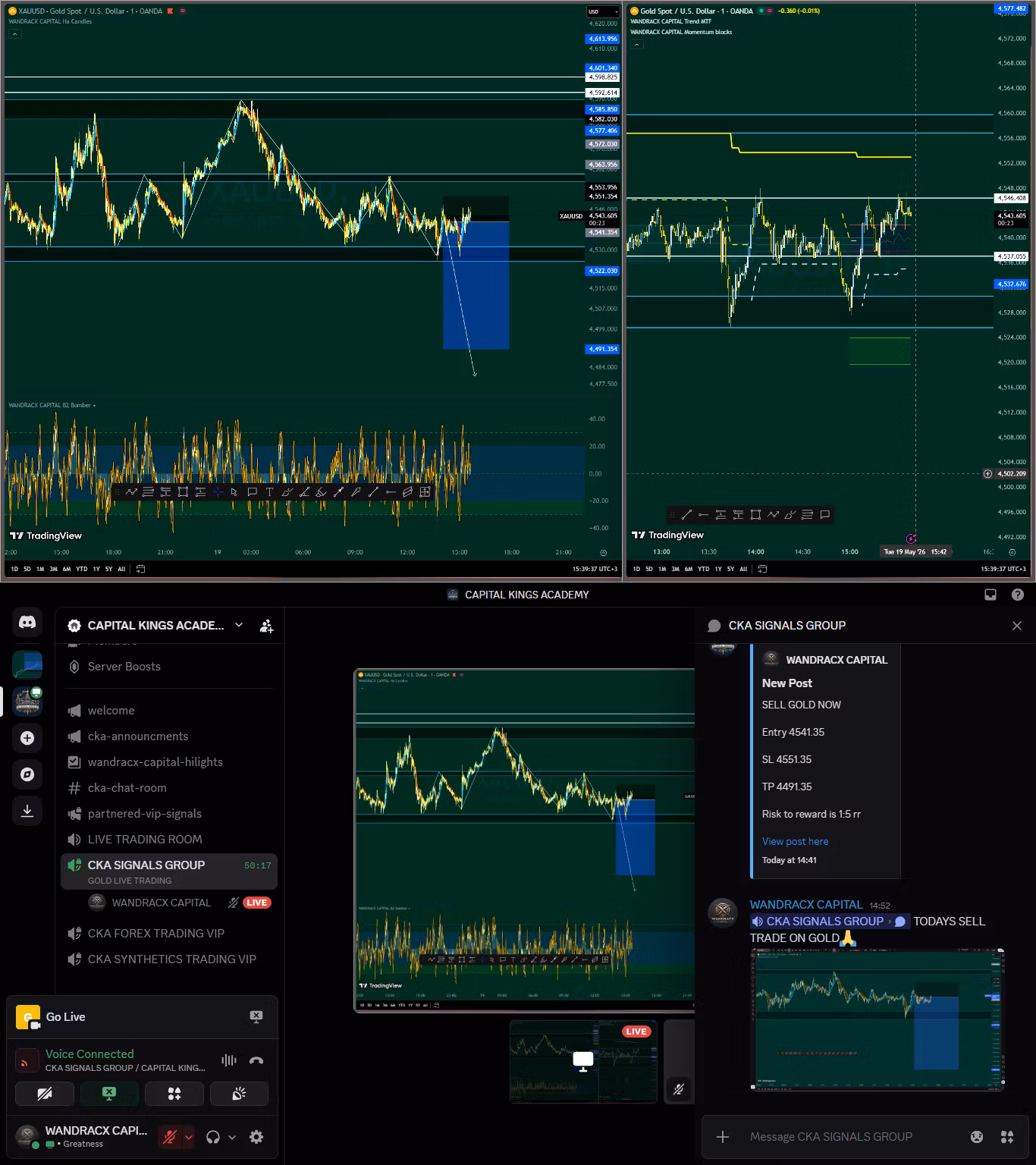Open apps icon in message bar

point(1007,1137)
